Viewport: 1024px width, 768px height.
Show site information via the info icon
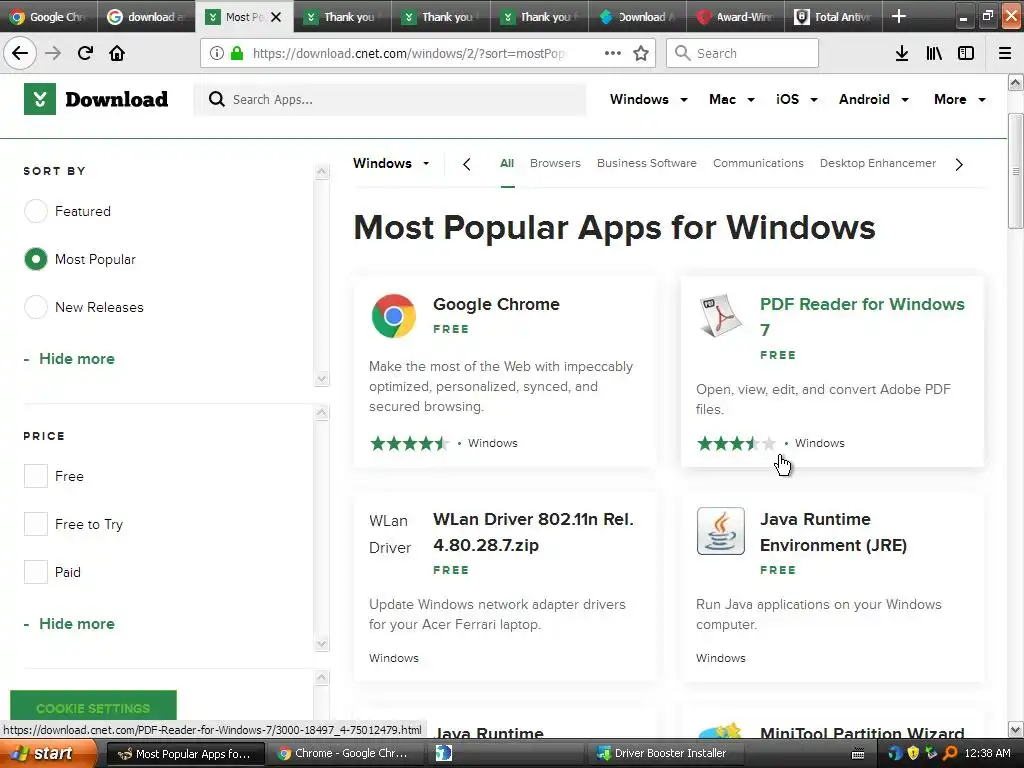pos(217,53)
